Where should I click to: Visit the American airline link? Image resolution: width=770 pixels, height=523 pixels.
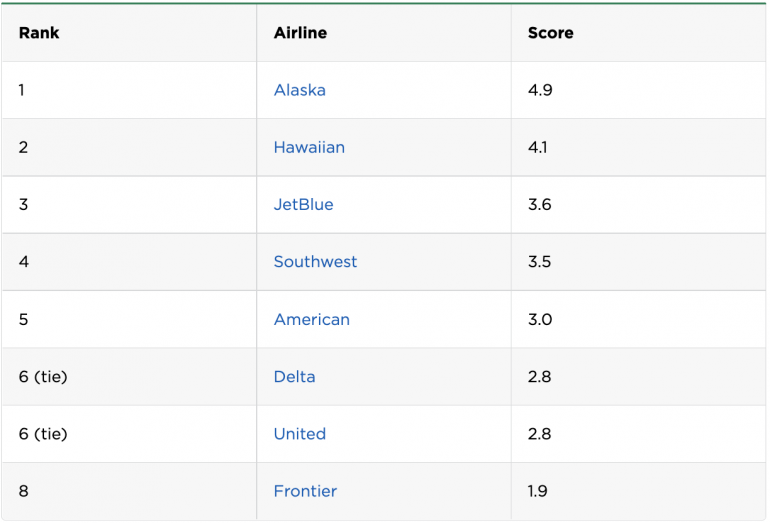(x=311, y=320)
